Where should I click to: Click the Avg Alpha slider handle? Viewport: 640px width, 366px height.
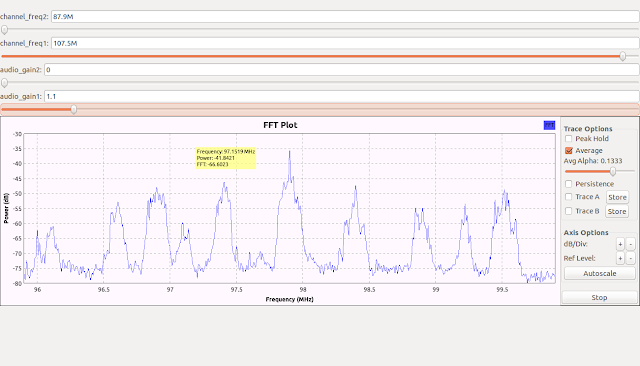coord(613,171)
